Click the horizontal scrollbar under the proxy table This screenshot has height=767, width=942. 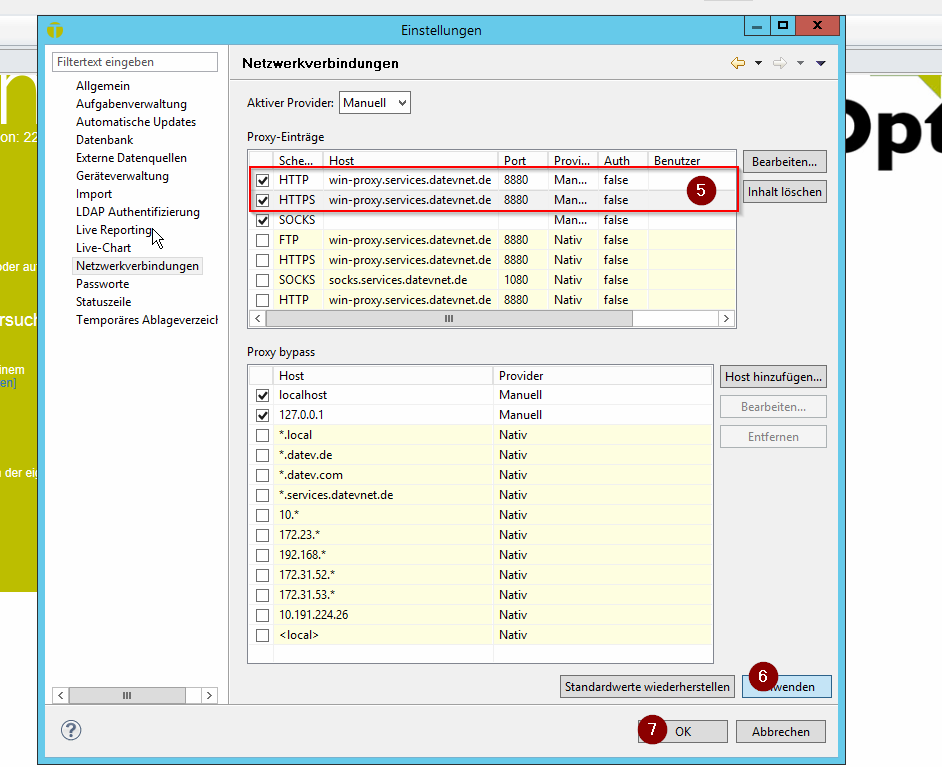pos(450,317)
